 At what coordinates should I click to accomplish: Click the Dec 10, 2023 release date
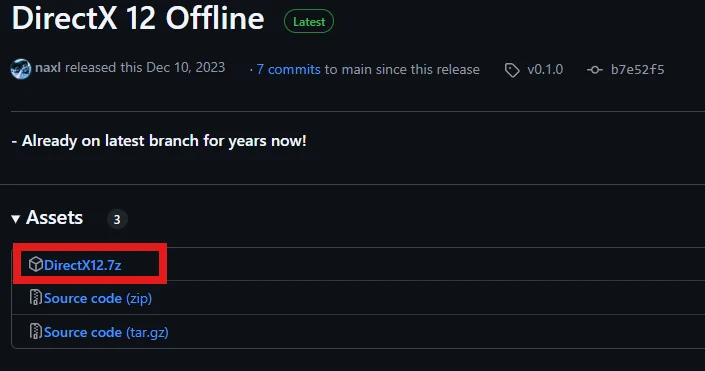[x=186, y=67]
